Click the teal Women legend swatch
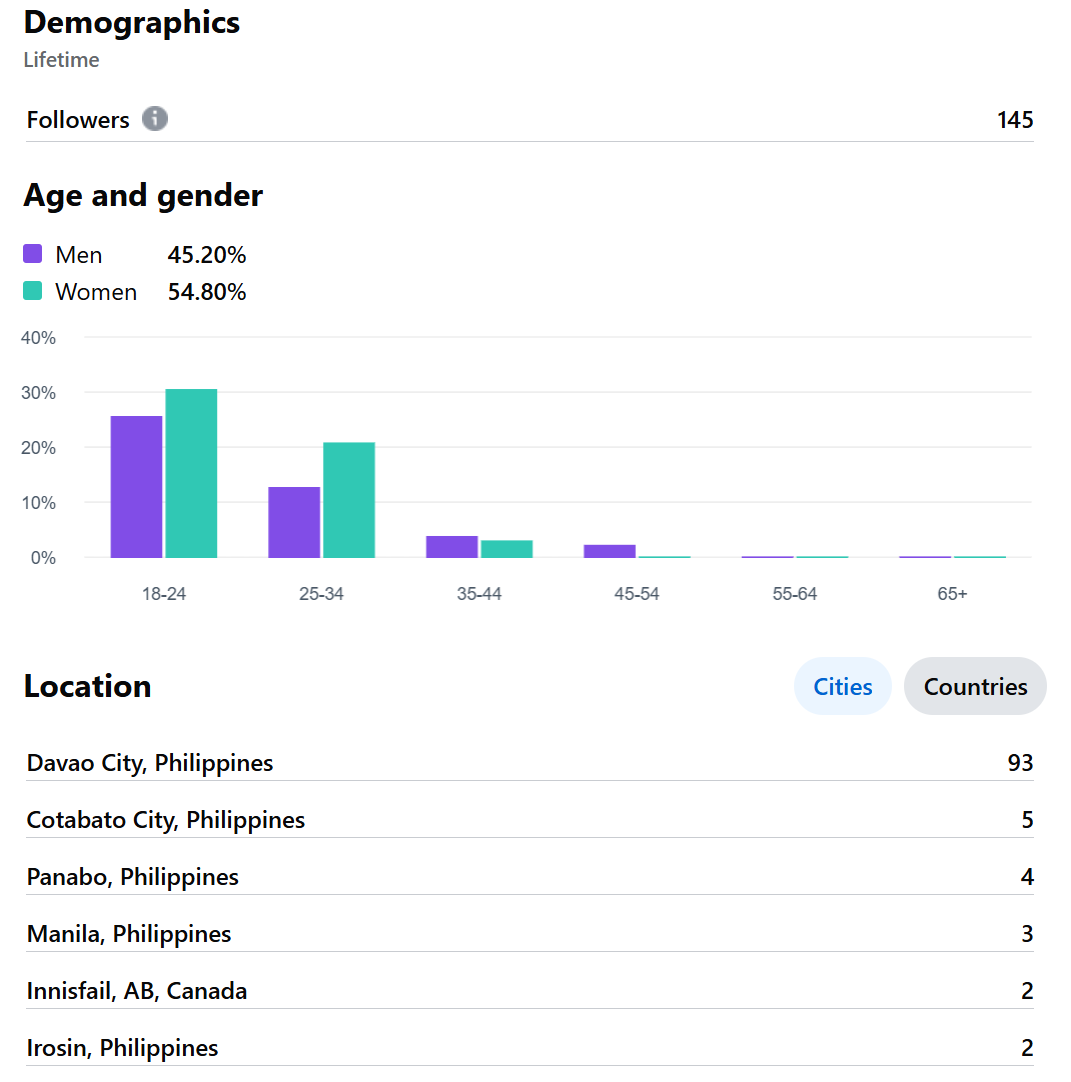 (x=33, y=291)
